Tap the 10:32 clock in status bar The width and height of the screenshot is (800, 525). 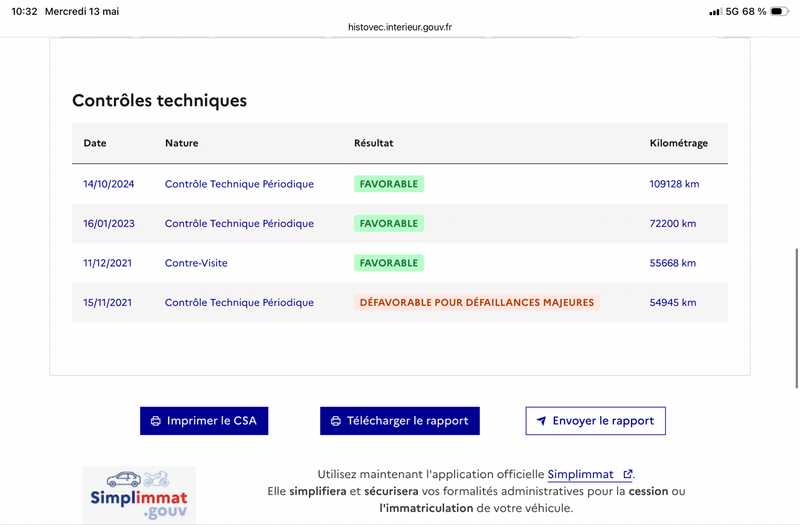[24, 11]
